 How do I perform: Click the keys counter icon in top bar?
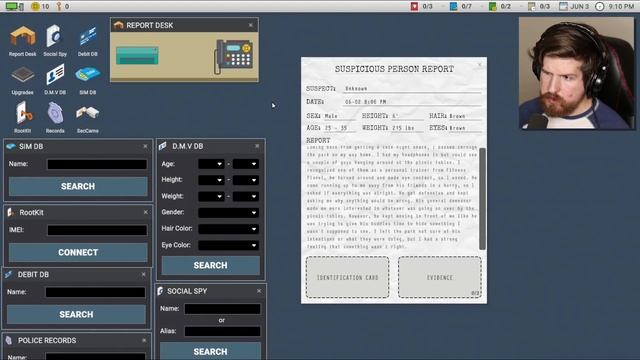[x=58, y=6]
